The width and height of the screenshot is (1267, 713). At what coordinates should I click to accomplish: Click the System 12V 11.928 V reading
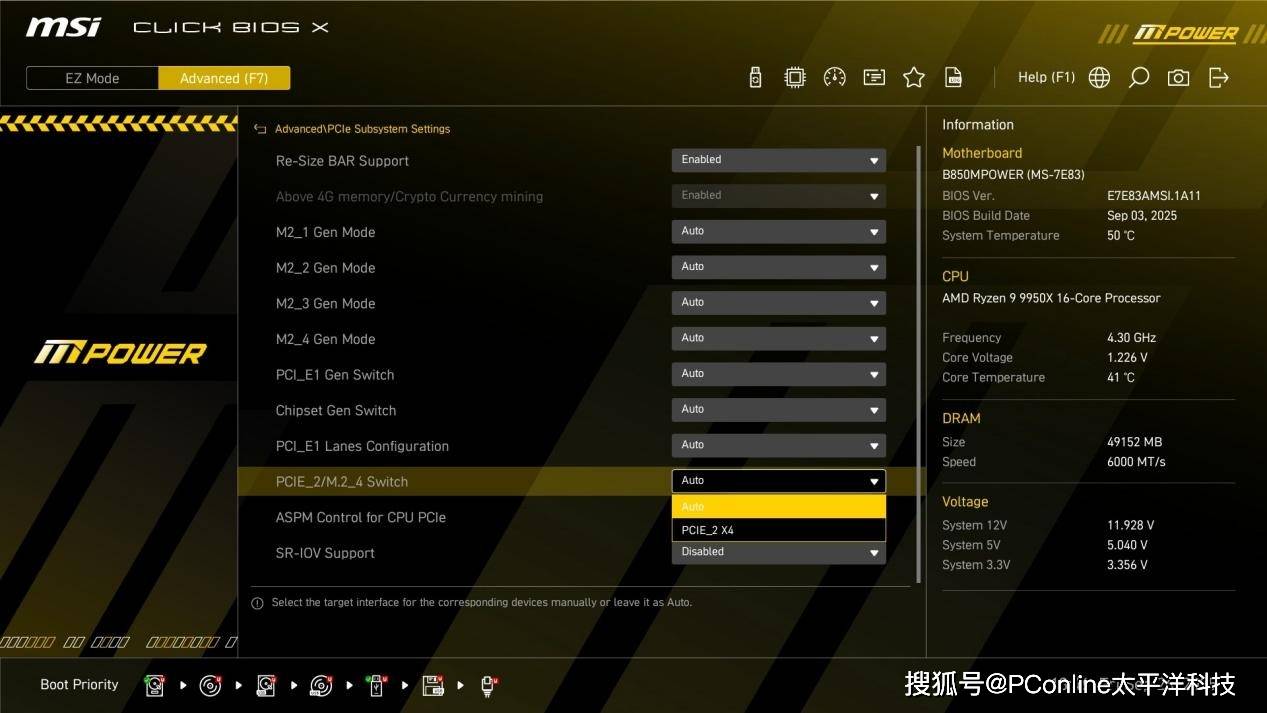pos(1131,525)
